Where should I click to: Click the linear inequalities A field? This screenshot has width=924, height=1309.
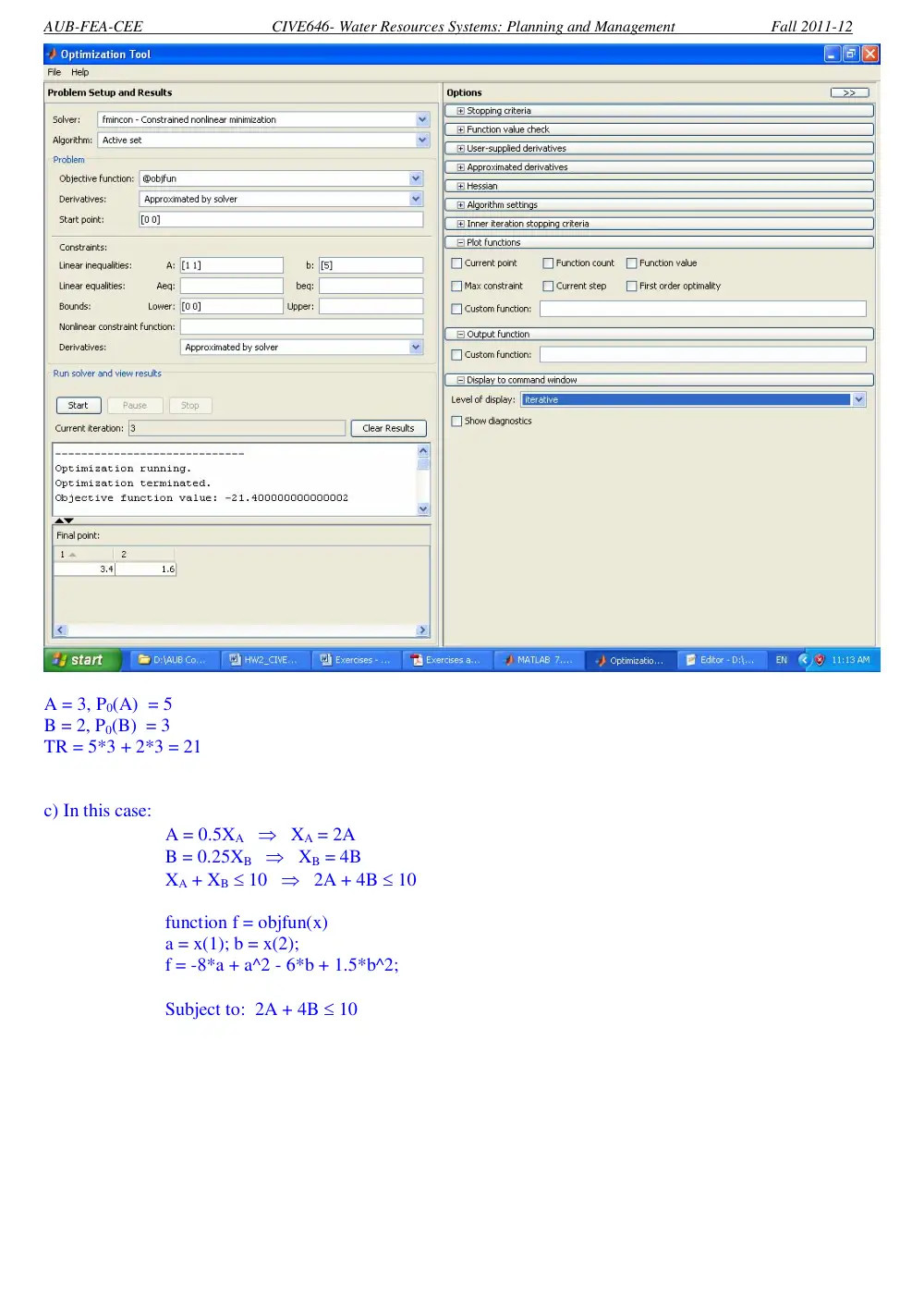231,265
